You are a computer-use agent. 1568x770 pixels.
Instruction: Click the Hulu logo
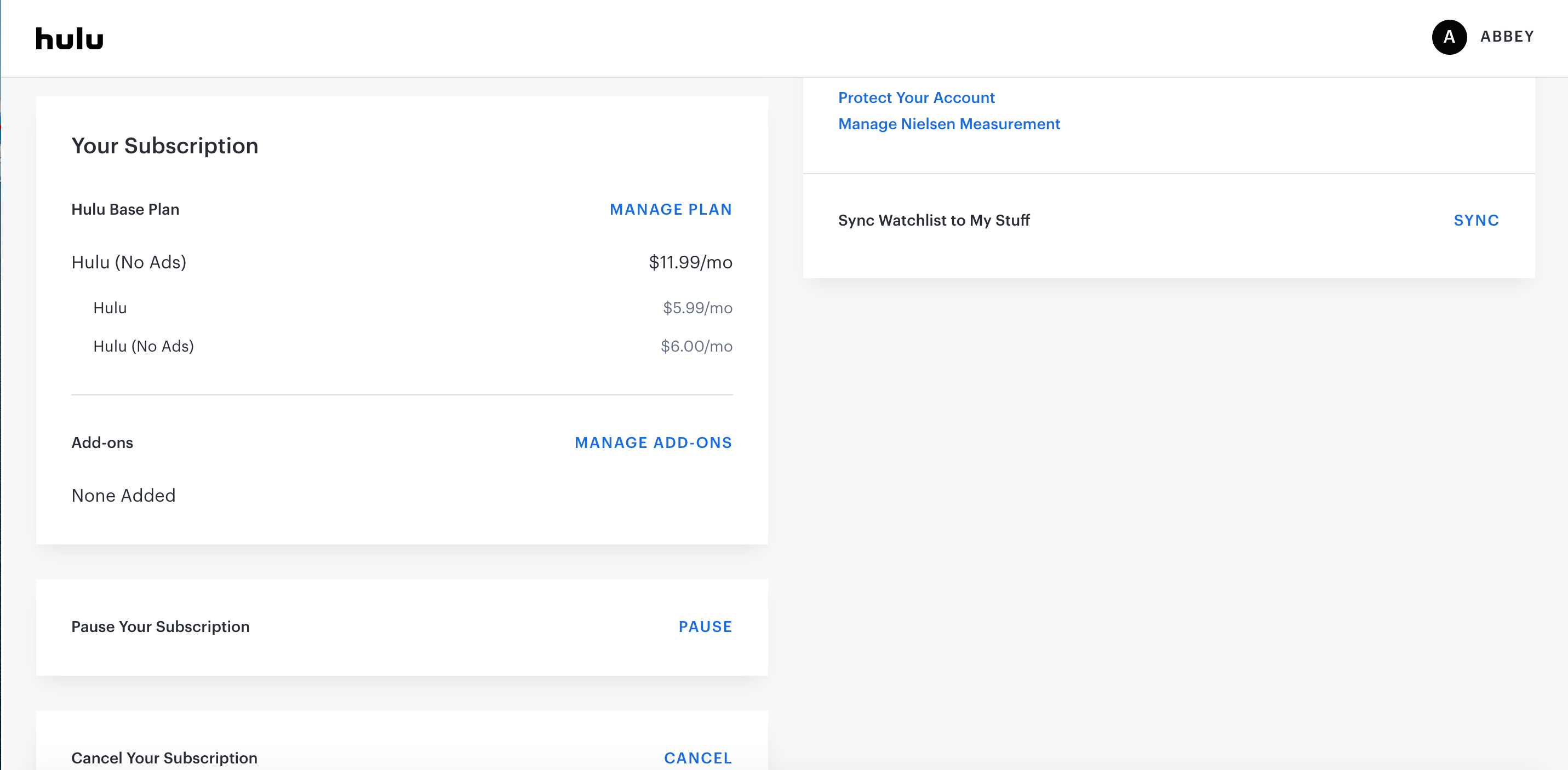tap(70, 39)
